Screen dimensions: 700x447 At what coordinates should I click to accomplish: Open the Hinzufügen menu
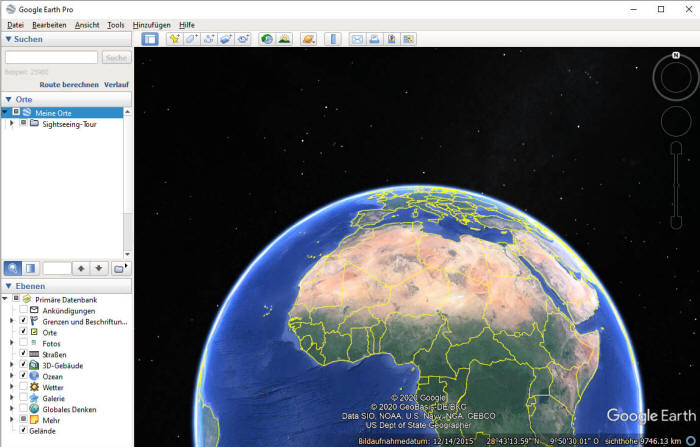[152, 25]
